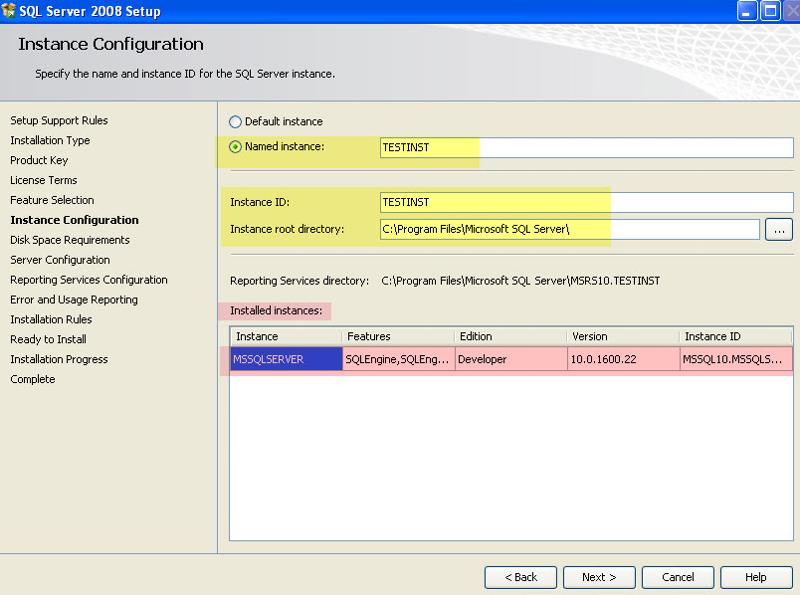Click Instance Configuration step in sidebar

(x=74, y=220)
